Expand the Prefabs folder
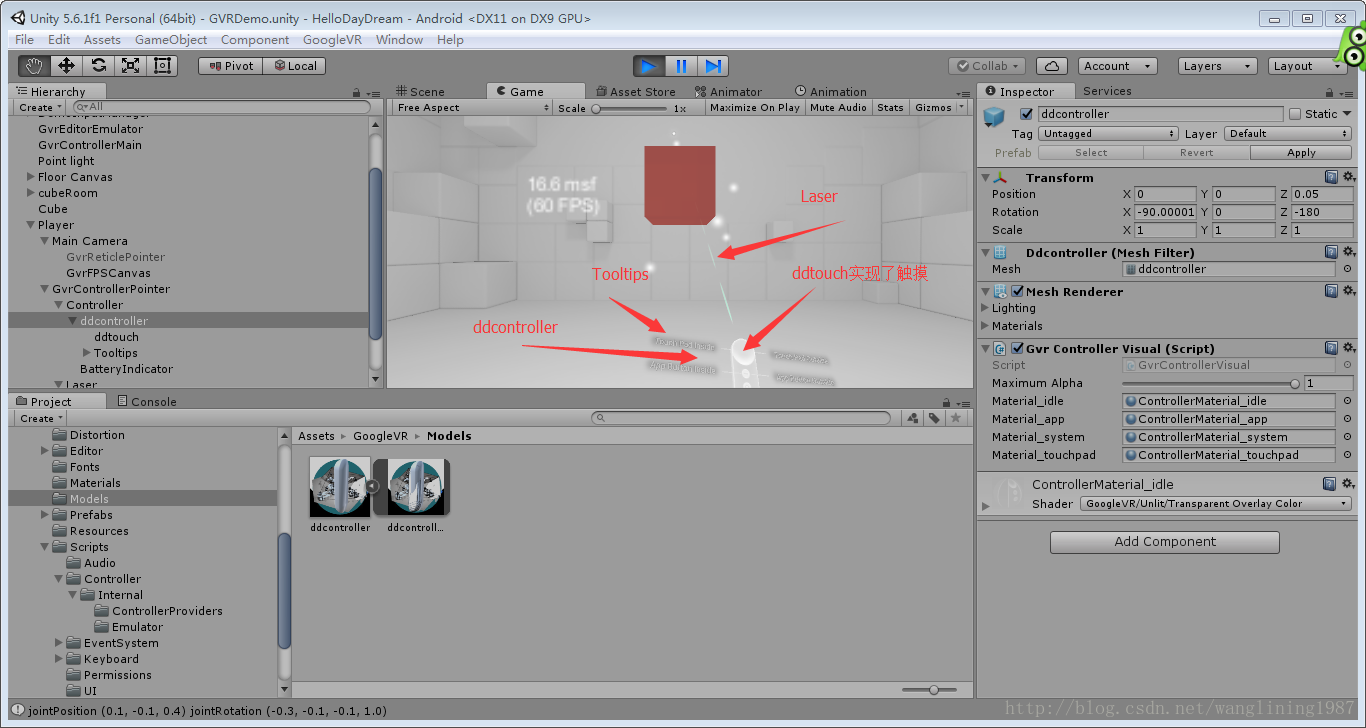 [45, 515]
